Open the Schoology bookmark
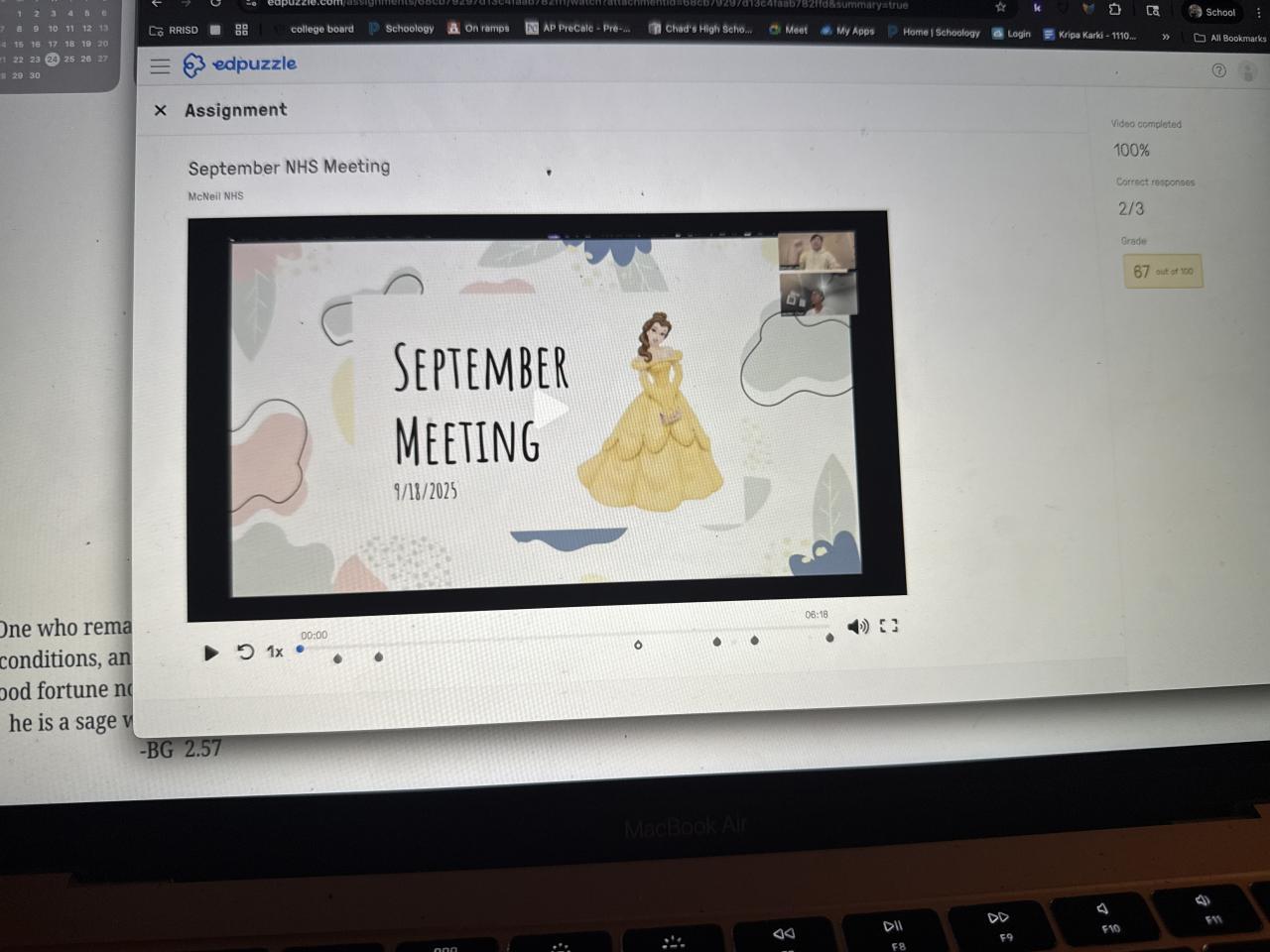This screenshot has height=952, width=1270. point(402,29)
